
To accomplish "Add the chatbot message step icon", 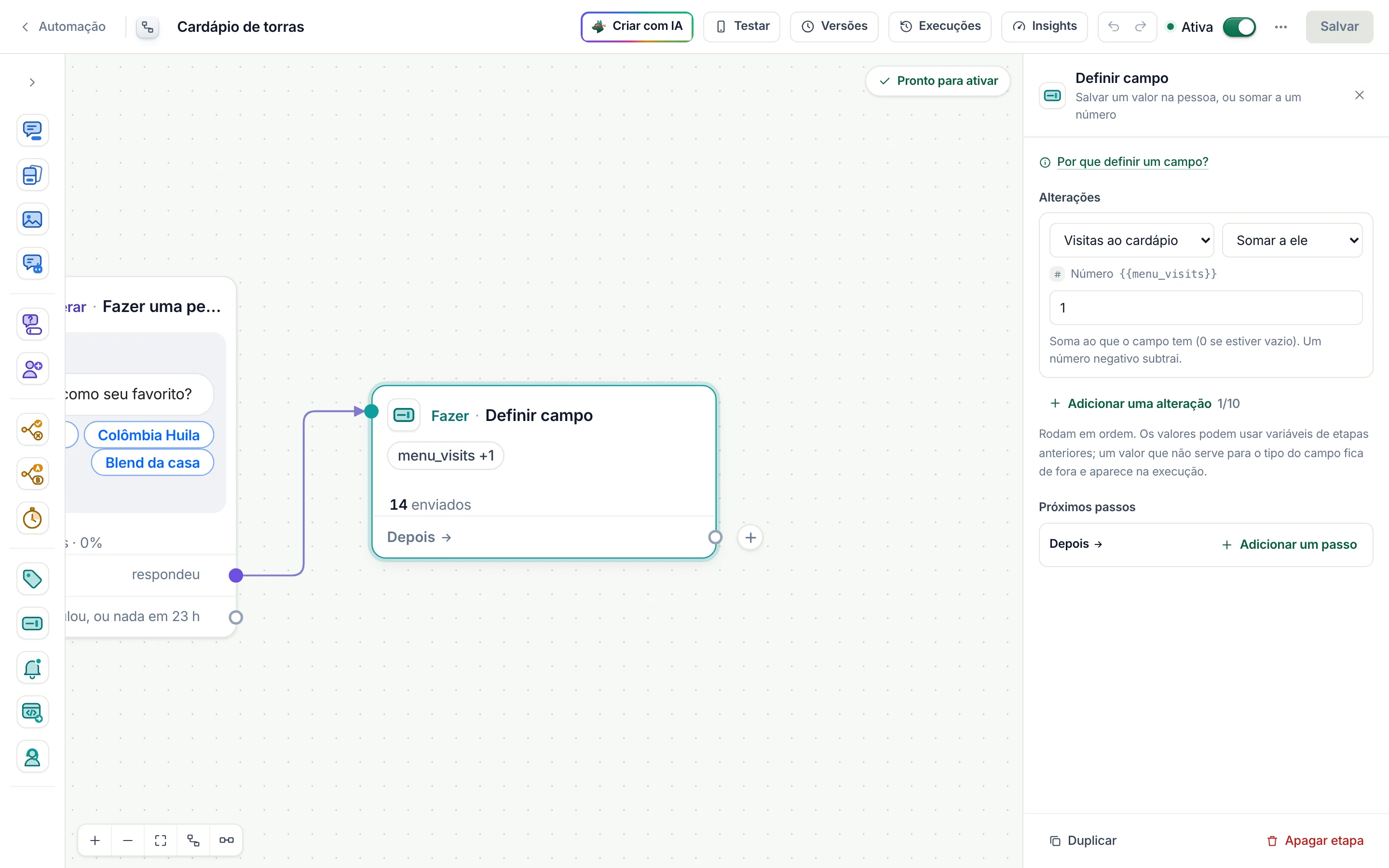I will [x=32, y=263].
